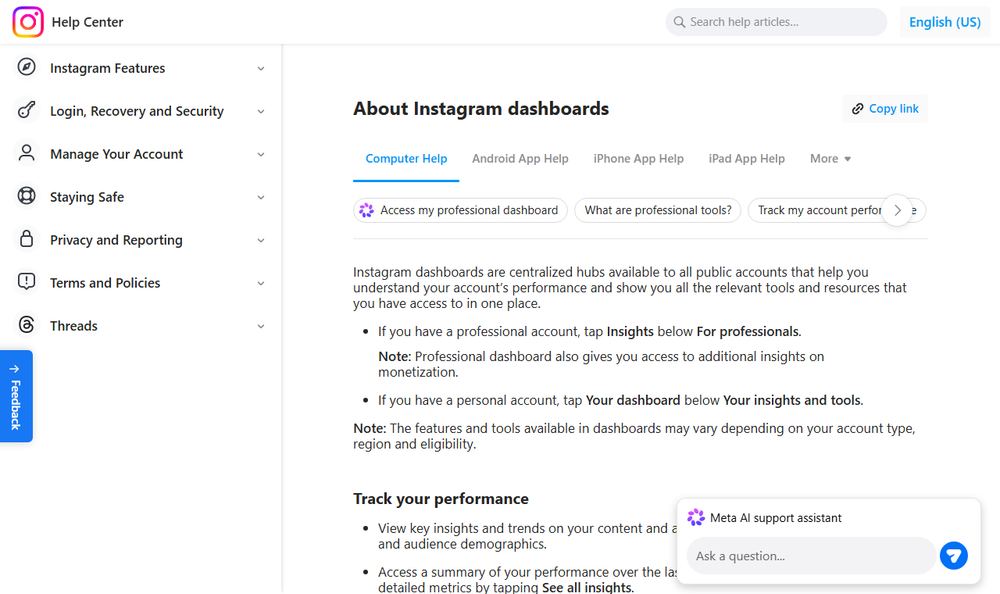Click the person icon beside Manage Your Account

click(x=26, y=152)
